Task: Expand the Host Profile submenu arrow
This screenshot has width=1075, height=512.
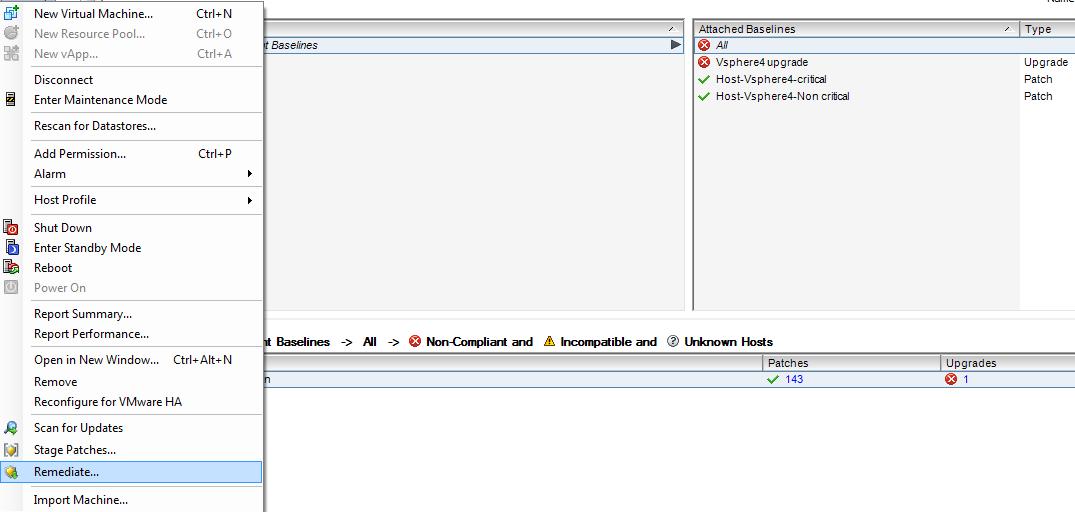Action: click(250, 200)
